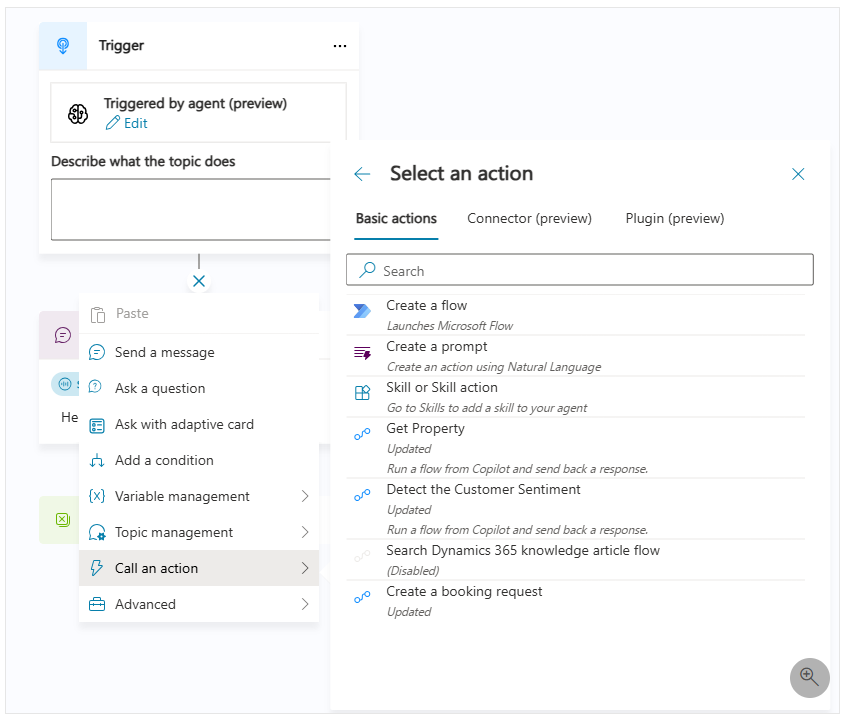
Task: Click the Create a prompt icon
Action: click(x=362, y=352)
